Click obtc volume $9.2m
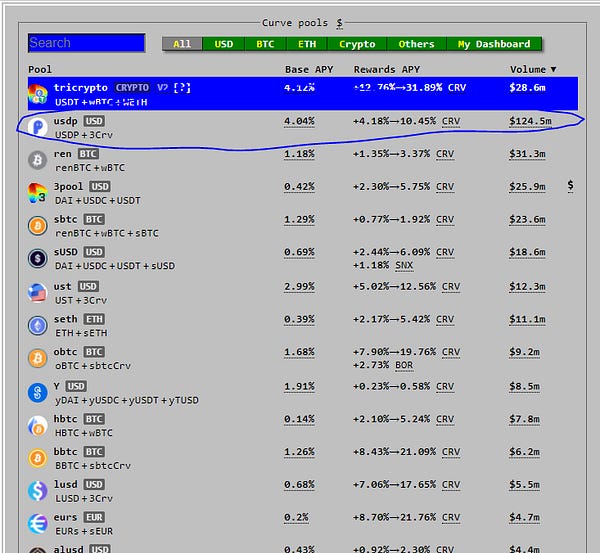Screen dimensions: 600x553 pos(525,352)
